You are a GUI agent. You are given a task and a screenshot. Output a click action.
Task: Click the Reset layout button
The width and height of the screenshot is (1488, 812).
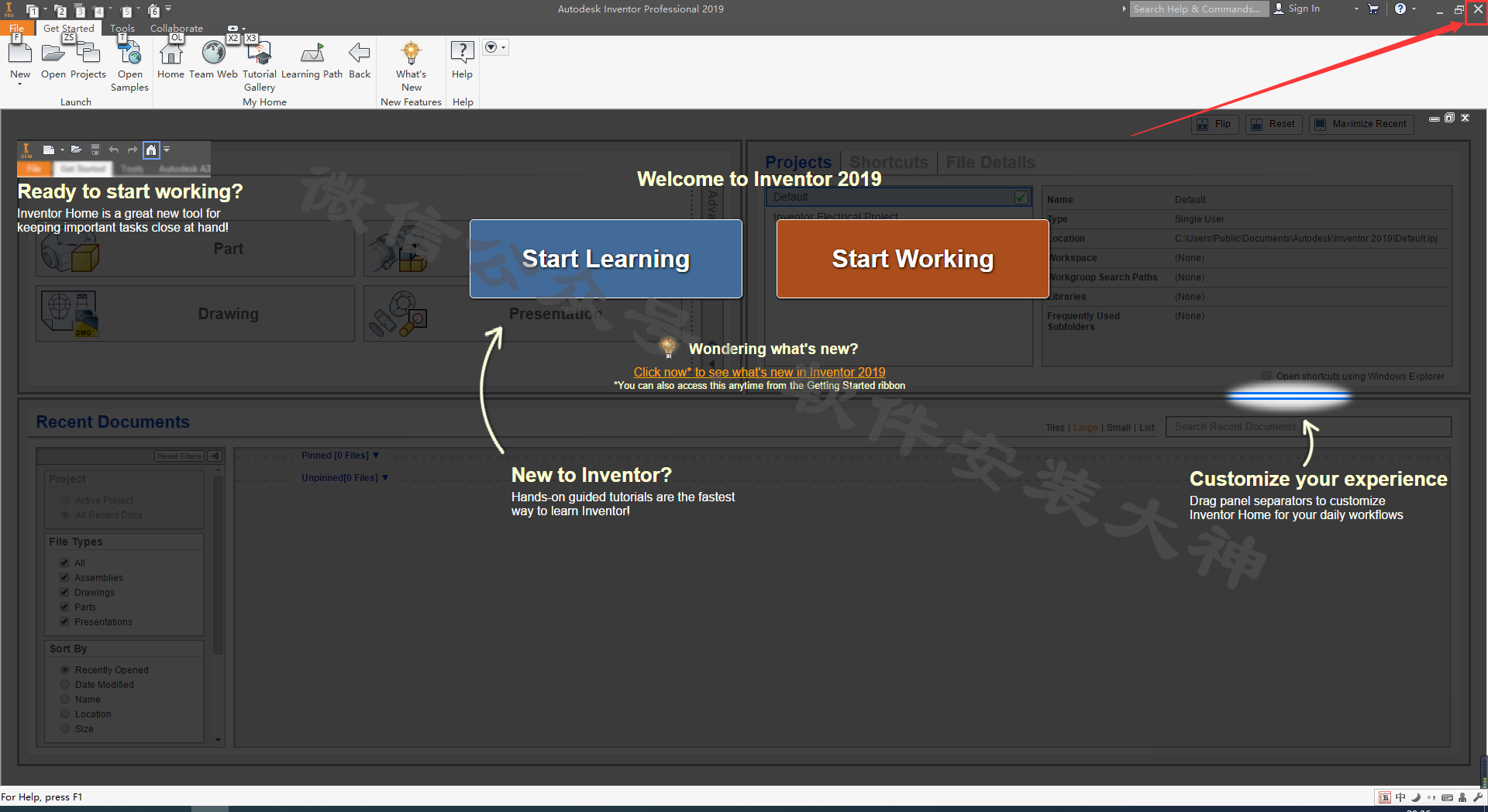click(1273, 124)
